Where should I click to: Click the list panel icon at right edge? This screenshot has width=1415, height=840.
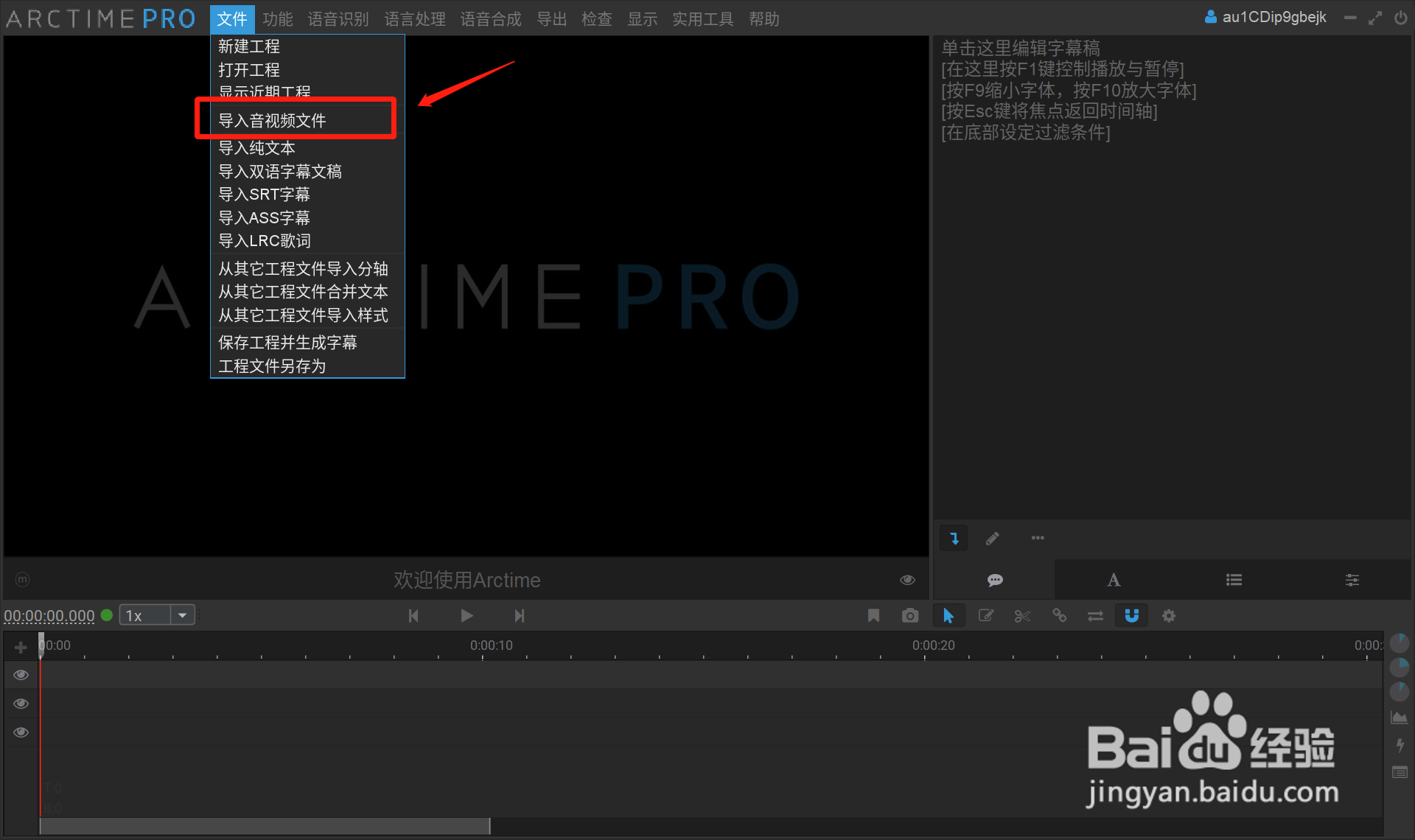(x=1399, y=772)
